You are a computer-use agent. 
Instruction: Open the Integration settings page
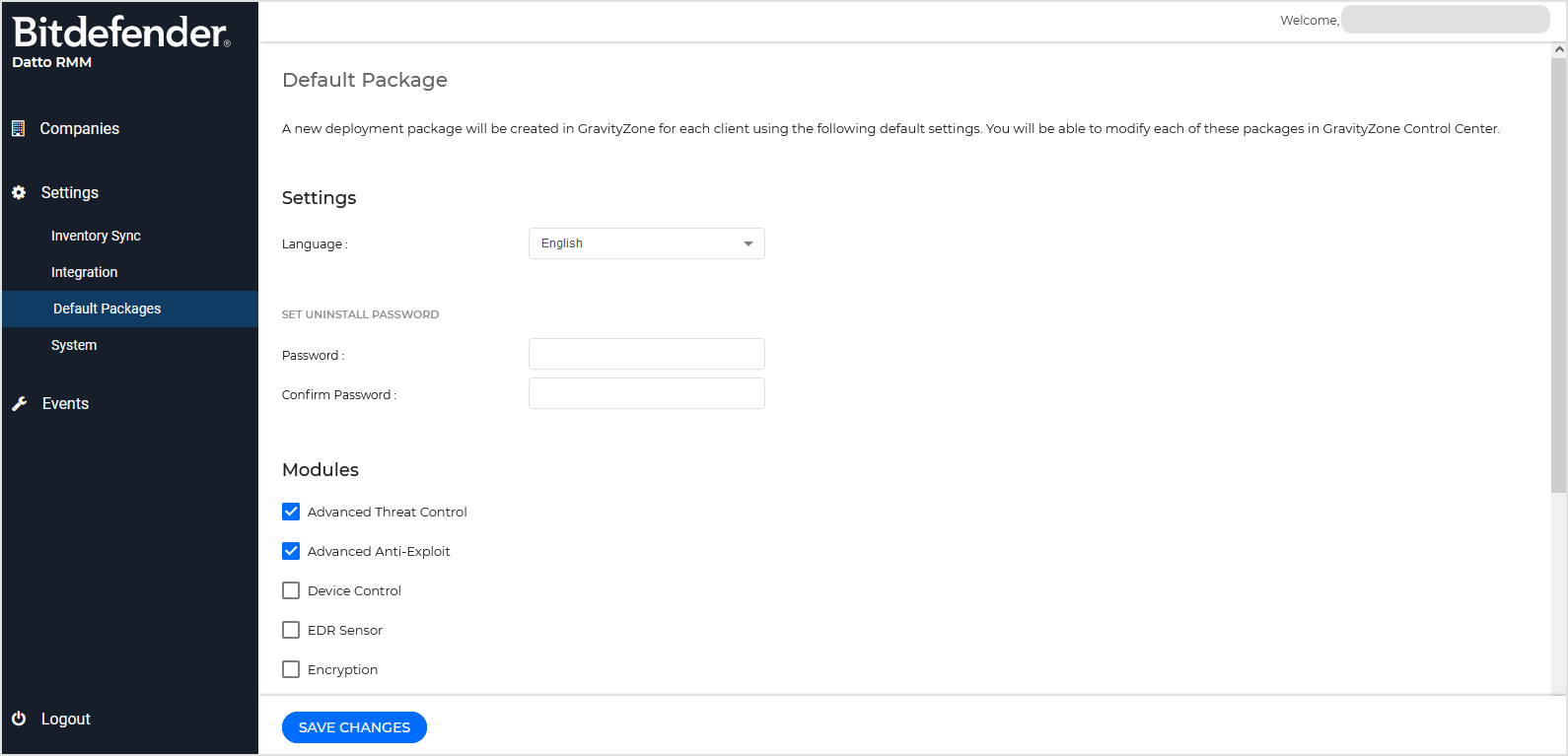(x=84, y=272)
